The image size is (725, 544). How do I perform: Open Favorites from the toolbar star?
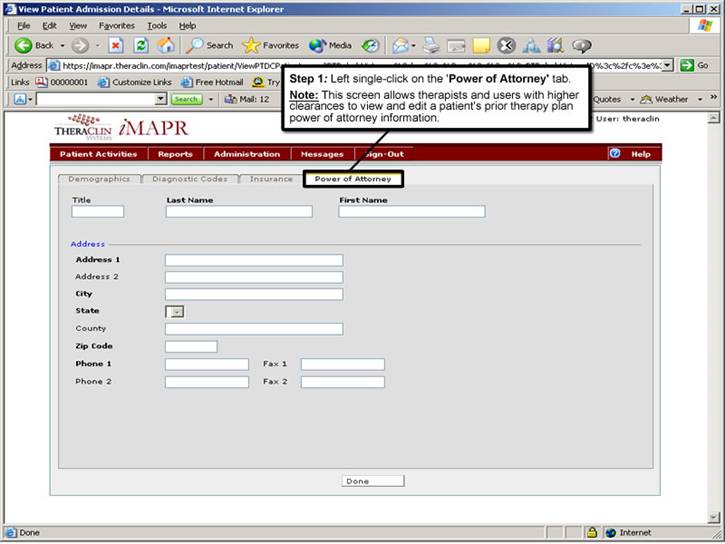tap(271, 45)
